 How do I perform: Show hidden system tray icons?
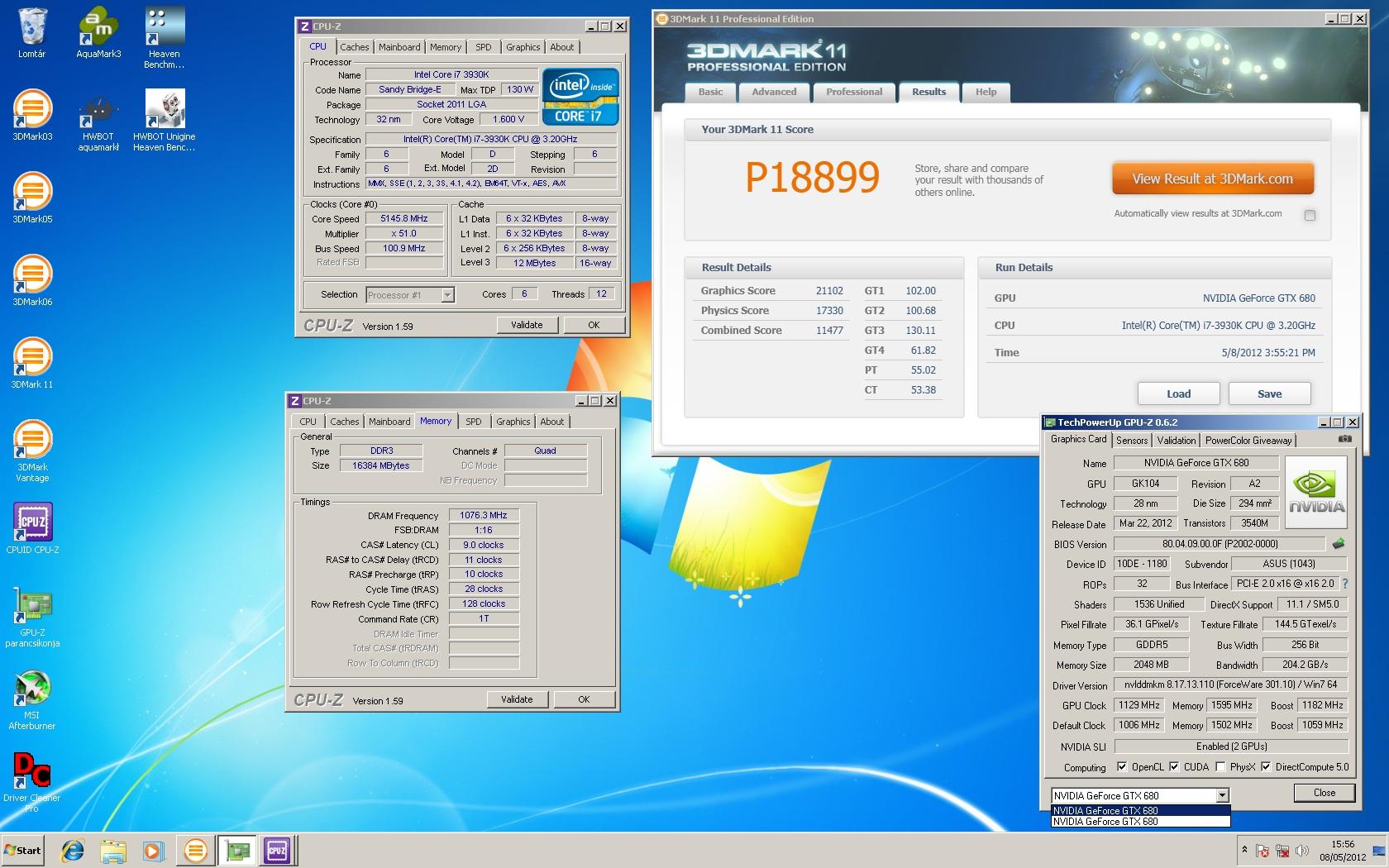(x=1244, y=850)
